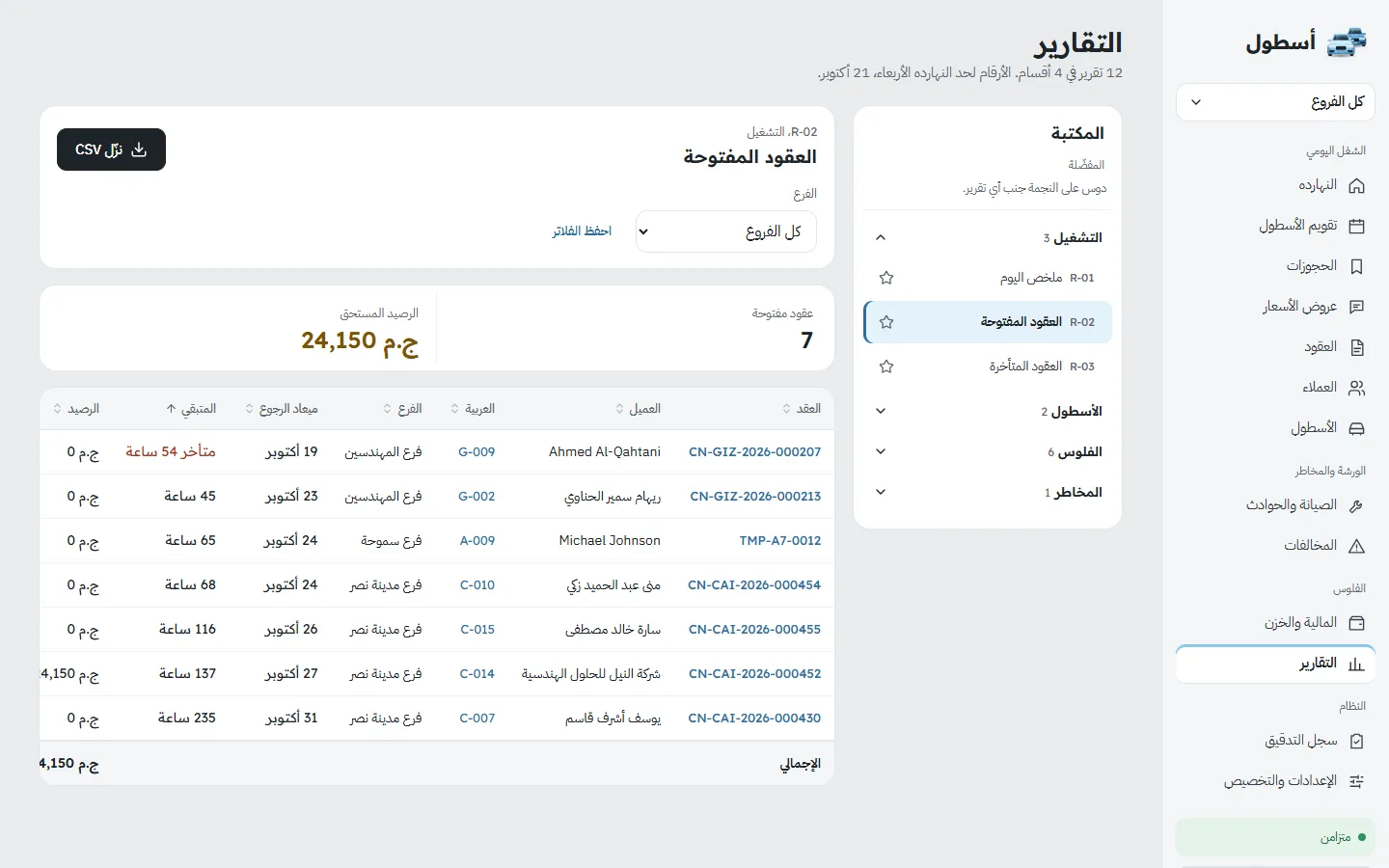
Task: Click the car icon for الأسطول in sidebar
Action: point(1356,428)
